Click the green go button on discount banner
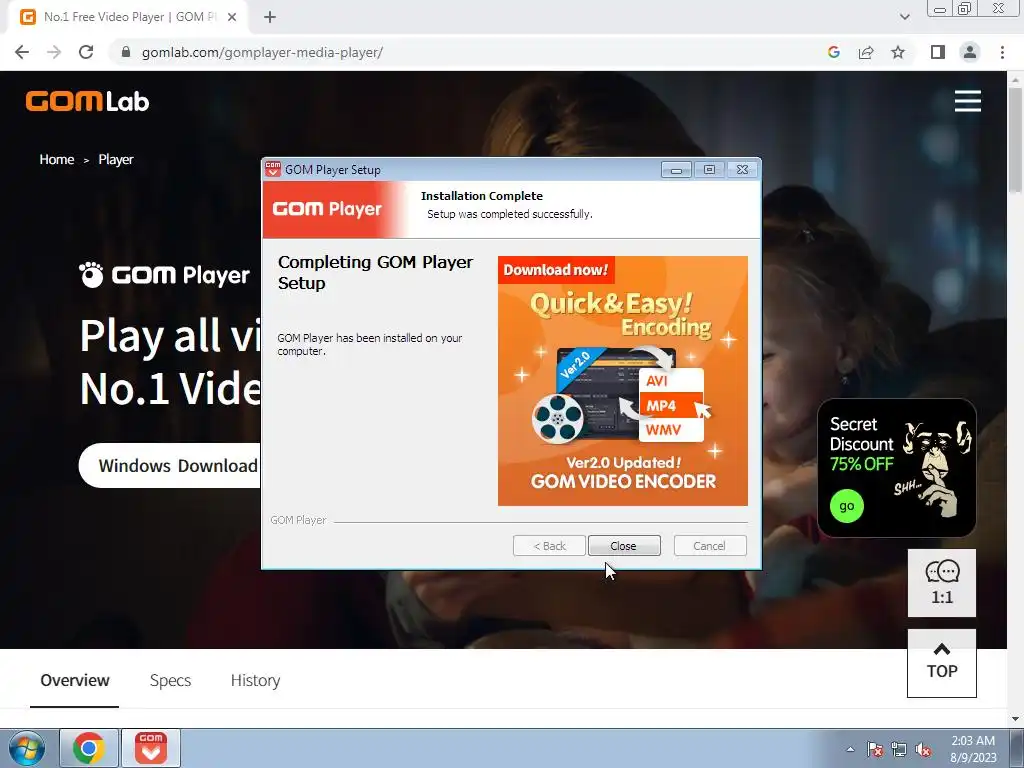This screenshot has height=768, width=1024. (846, 506)
